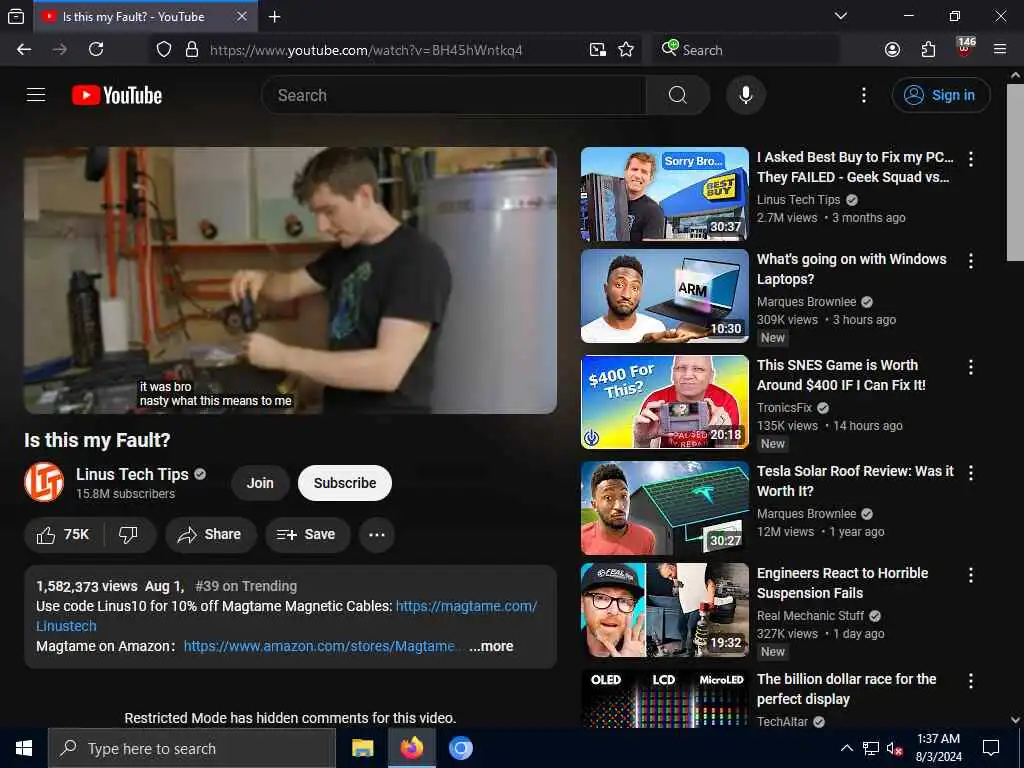Open Firefox View icon in tab bar
The height and width of the screenshot is (768, 1024).
coord(16,17)
